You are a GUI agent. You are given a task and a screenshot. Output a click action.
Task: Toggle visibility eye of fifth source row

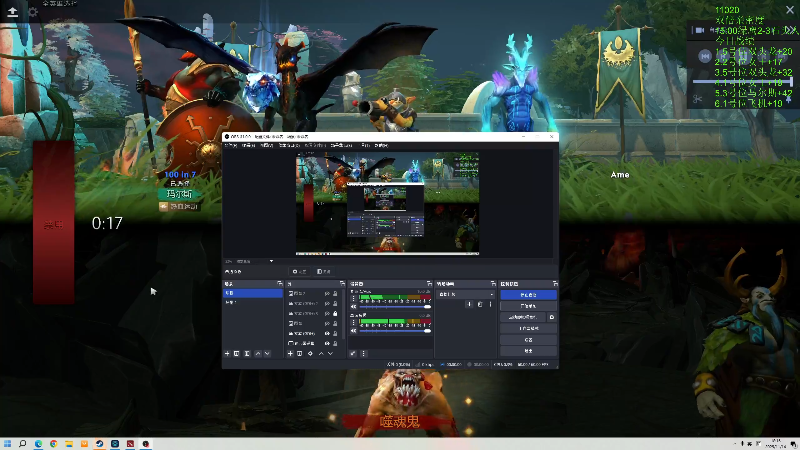coord(327,334)
